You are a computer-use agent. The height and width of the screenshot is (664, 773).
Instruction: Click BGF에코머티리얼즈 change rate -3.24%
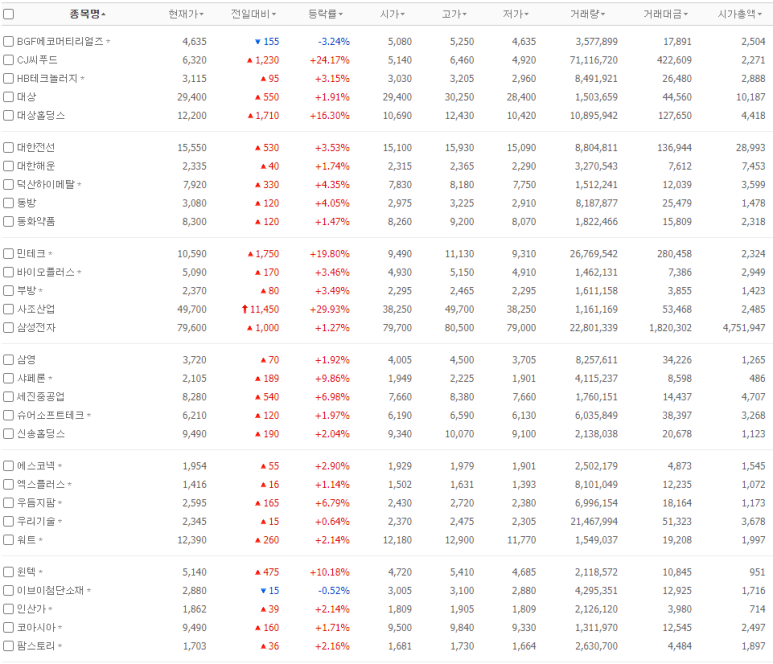pyautogui.click(x=334, y=42)
